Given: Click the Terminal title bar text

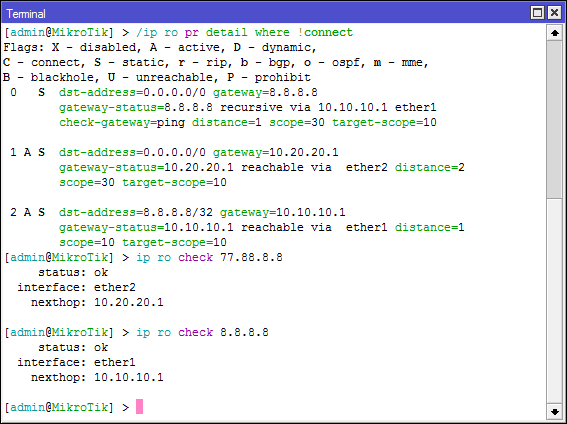Looking at the screenshot, I should [x=26, y=14].
